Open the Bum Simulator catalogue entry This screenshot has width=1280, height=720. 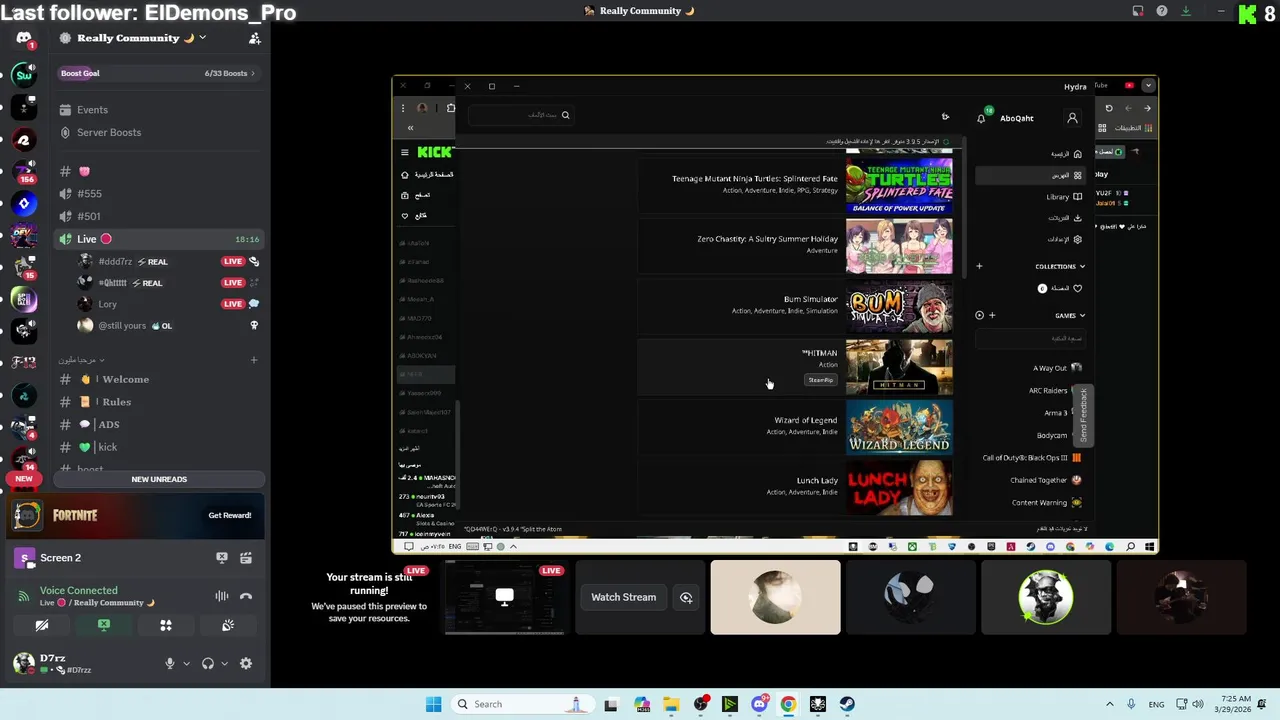(795, 306)
